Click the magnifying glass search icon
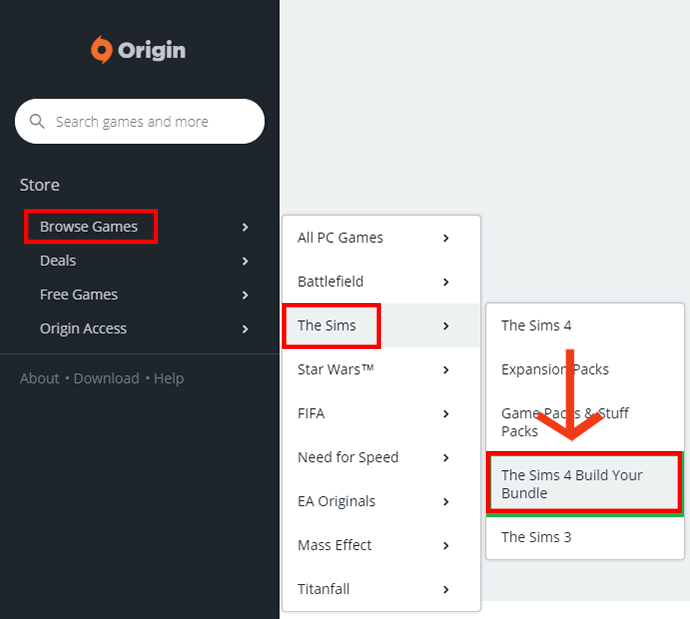690x619 pixels. (38, 122)
